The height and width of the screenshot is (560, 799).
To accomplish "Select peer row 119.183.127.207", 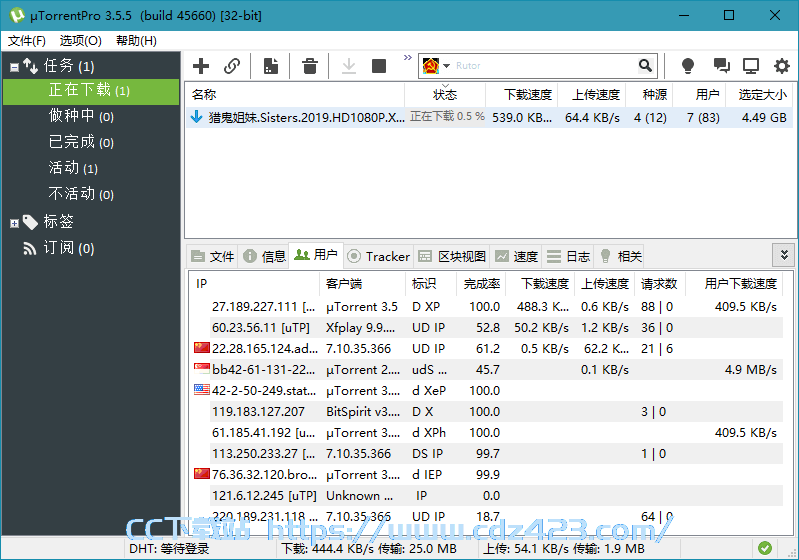I will pos(487,412).
